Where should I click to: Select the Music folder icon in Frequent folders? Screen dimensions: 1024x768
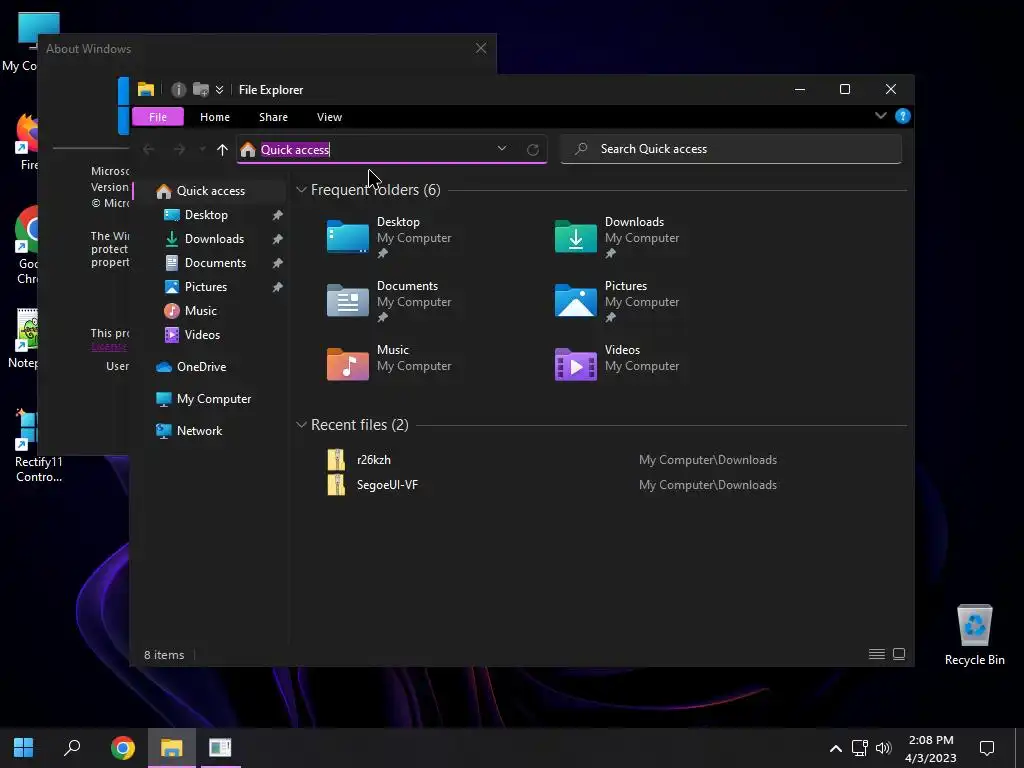(x=347, y=364)
